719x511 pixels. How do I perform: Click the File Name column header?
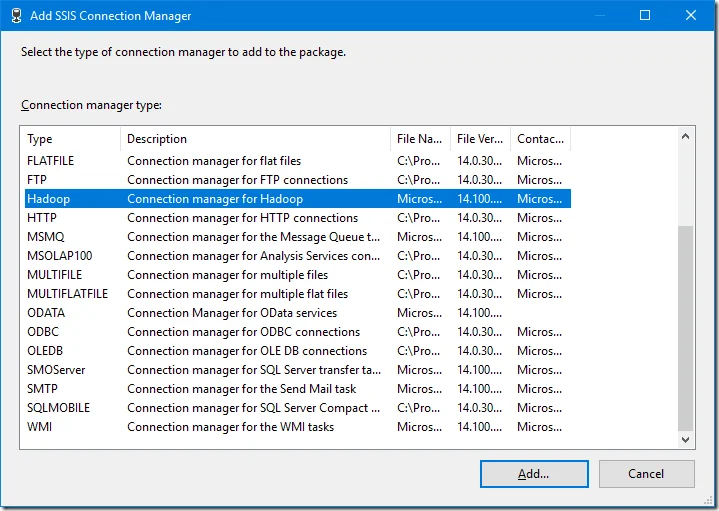(420, 139)
